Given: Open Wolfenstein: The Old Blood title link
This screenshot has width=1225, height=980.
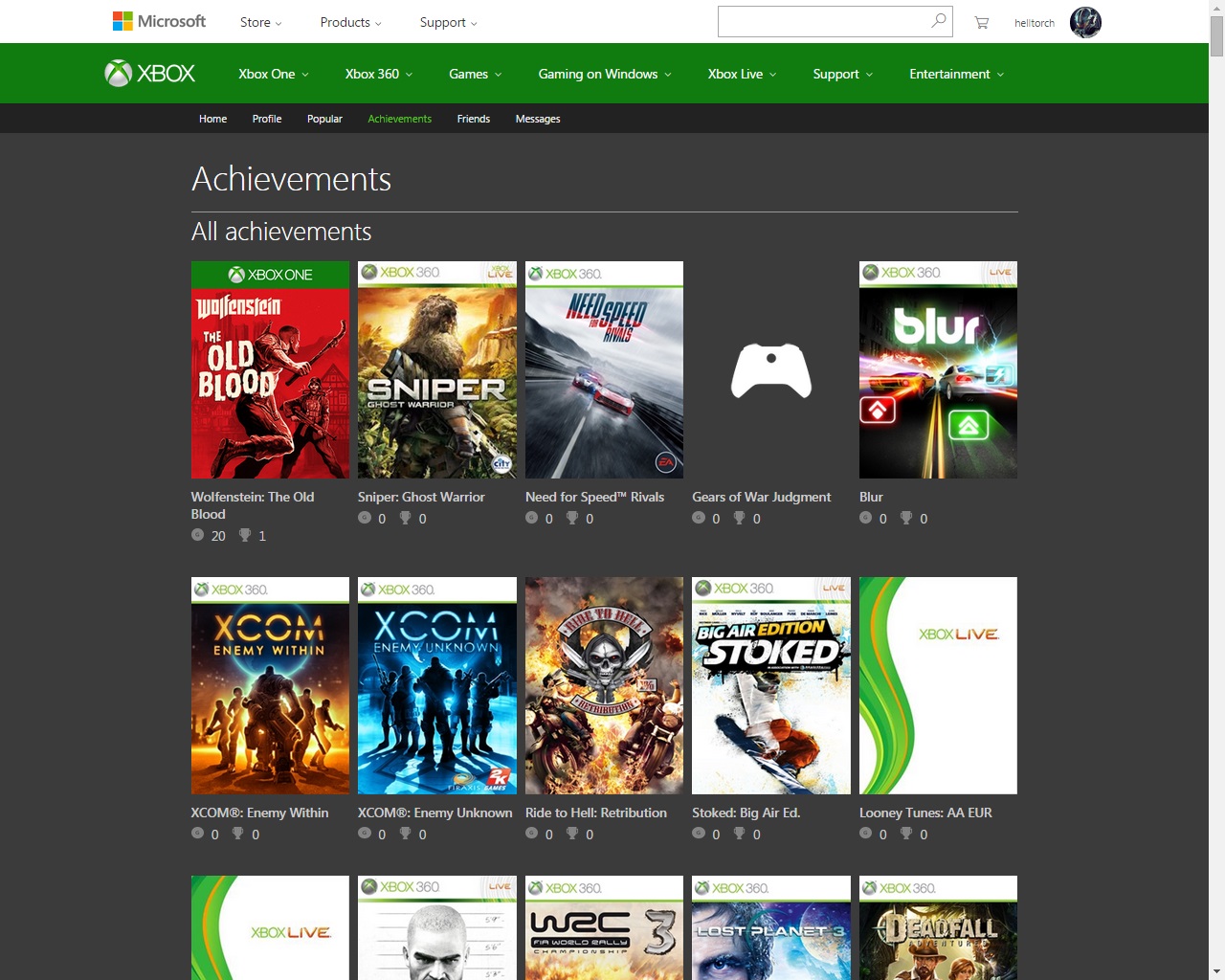Looking at the screenshot, I should coord(253,505).
